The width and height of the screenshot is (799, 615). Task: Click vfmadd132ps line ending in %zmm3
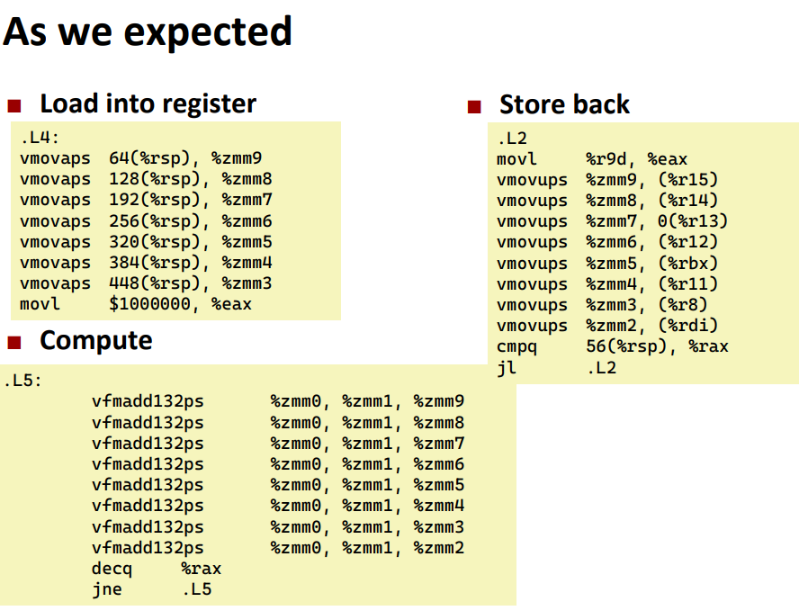[x=278, y=527]
